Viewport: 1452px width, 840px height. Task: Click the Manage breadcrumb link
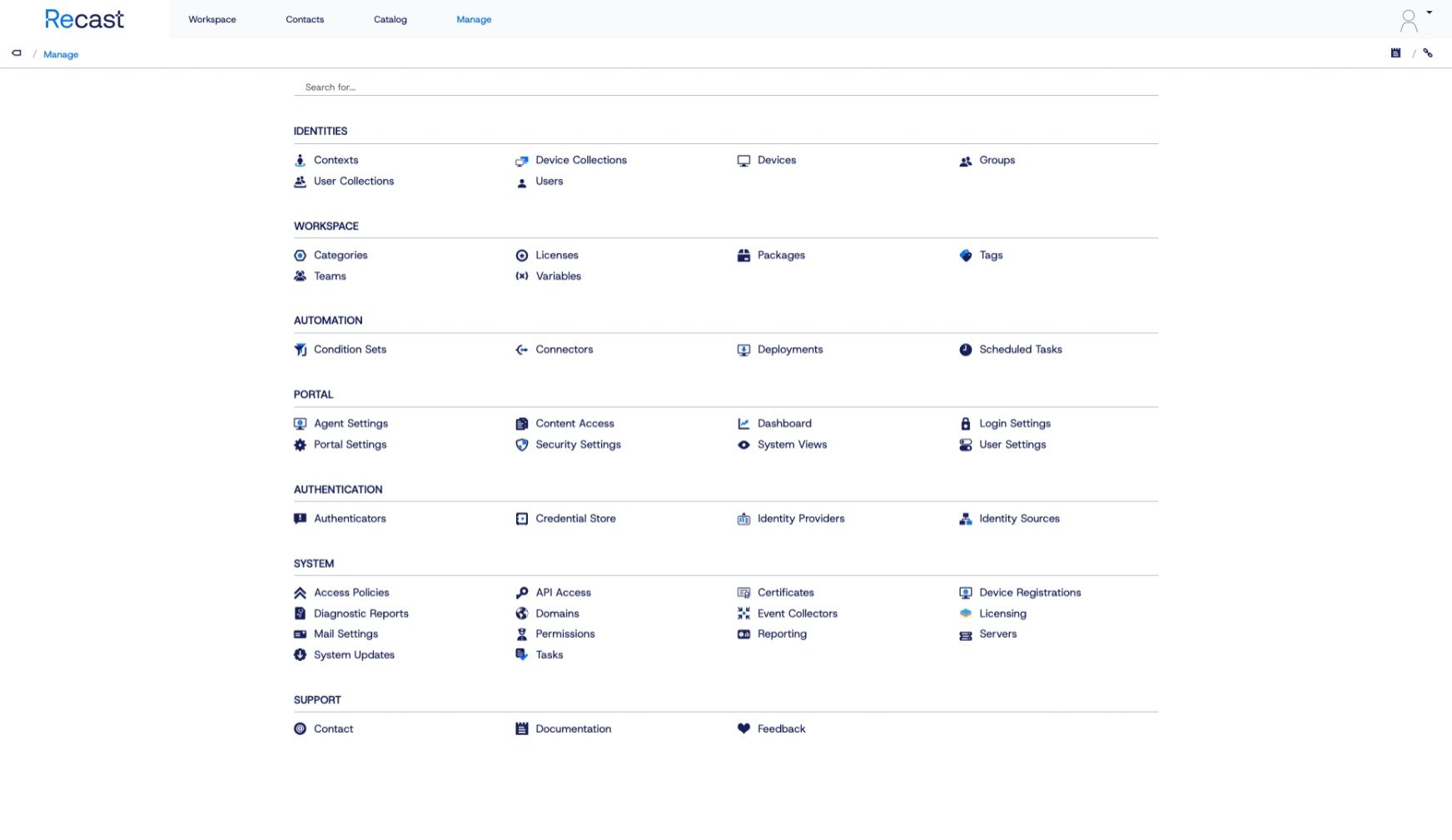[61, 54]
